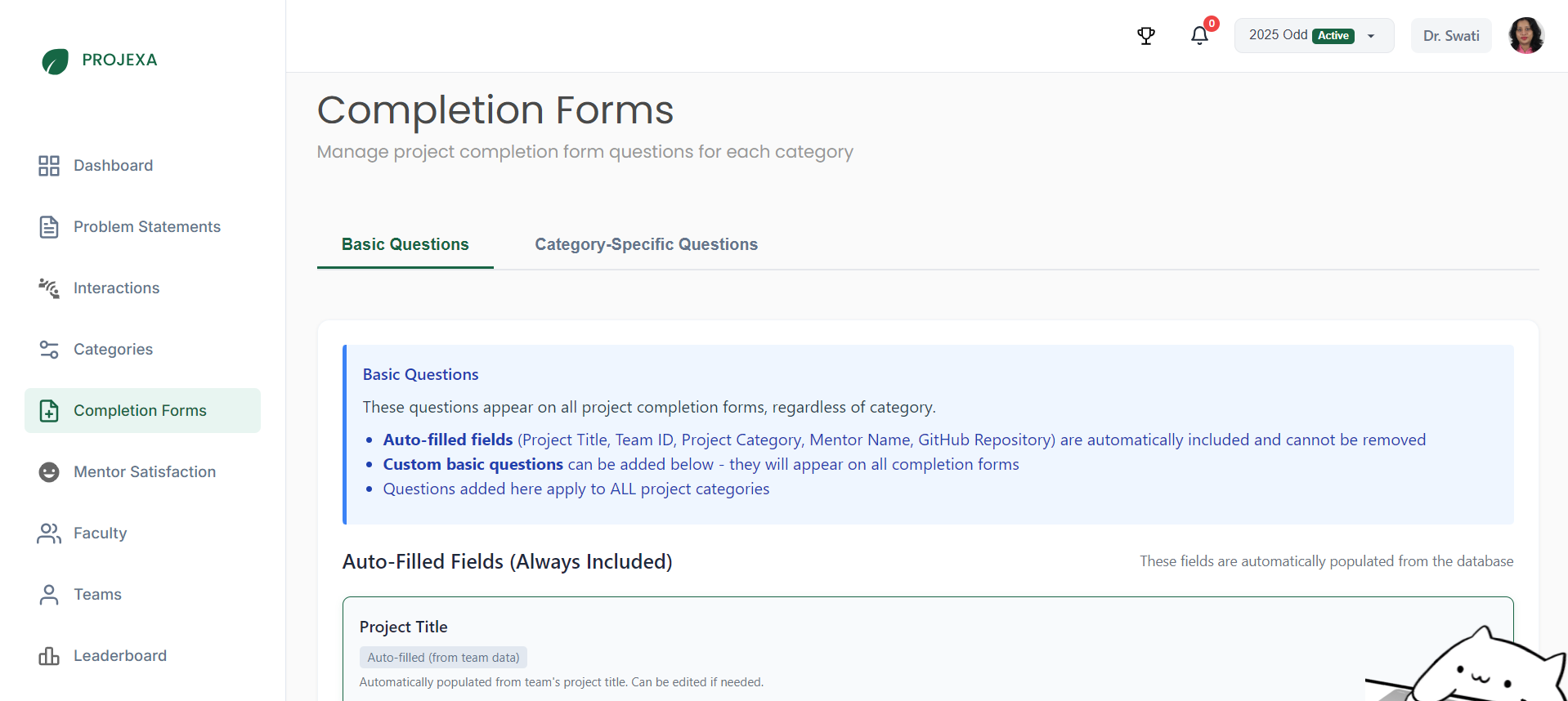Click the Teams person icon
The image size is (1568, 701).
click(49, 595)
